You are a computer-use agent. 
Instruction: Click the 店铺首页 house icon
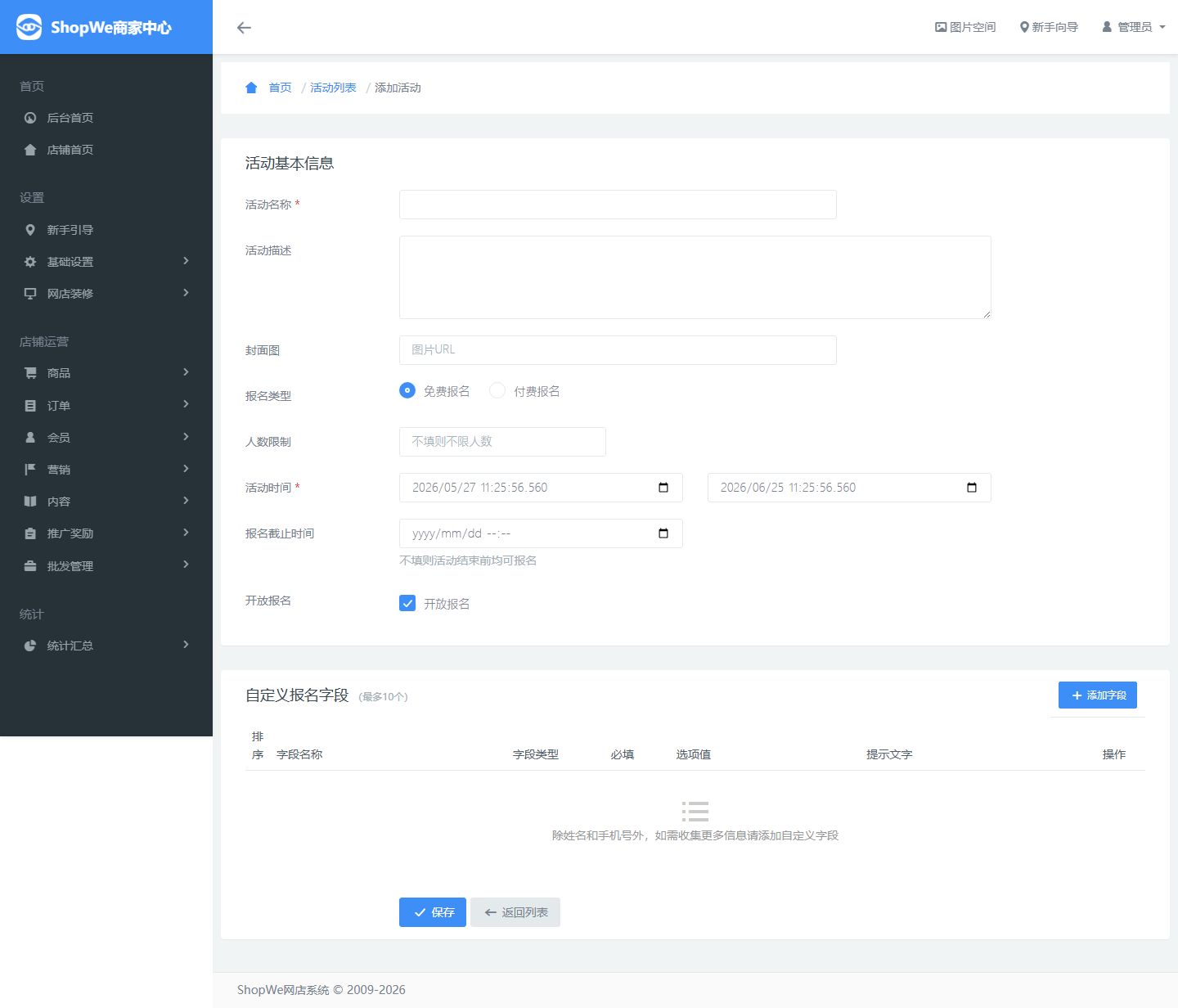click(x=30, y=150)
